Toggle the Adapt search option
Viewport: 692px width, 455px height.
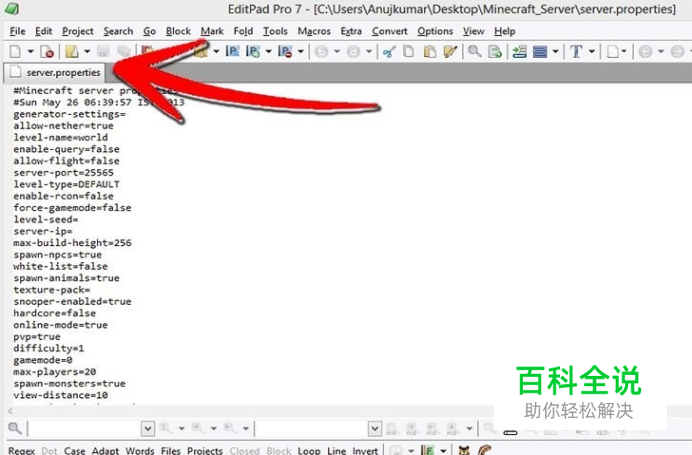pos(105,451)
